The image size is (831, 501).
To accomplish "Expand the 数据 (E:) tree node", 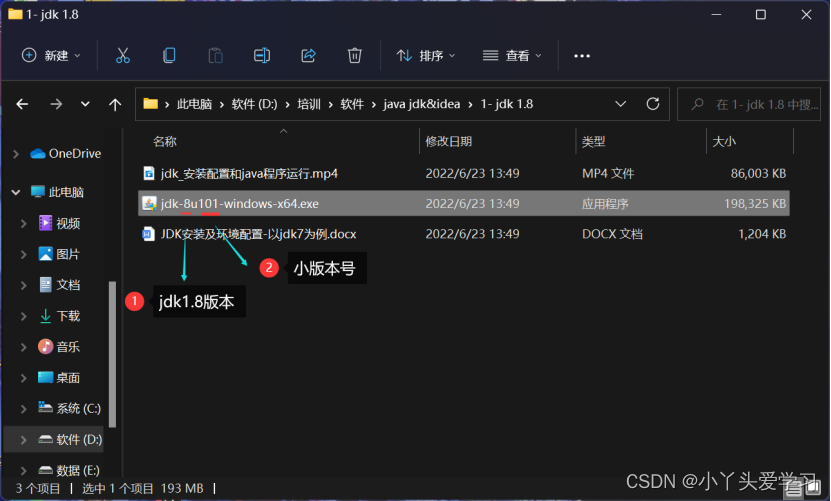I will point(23,471).
